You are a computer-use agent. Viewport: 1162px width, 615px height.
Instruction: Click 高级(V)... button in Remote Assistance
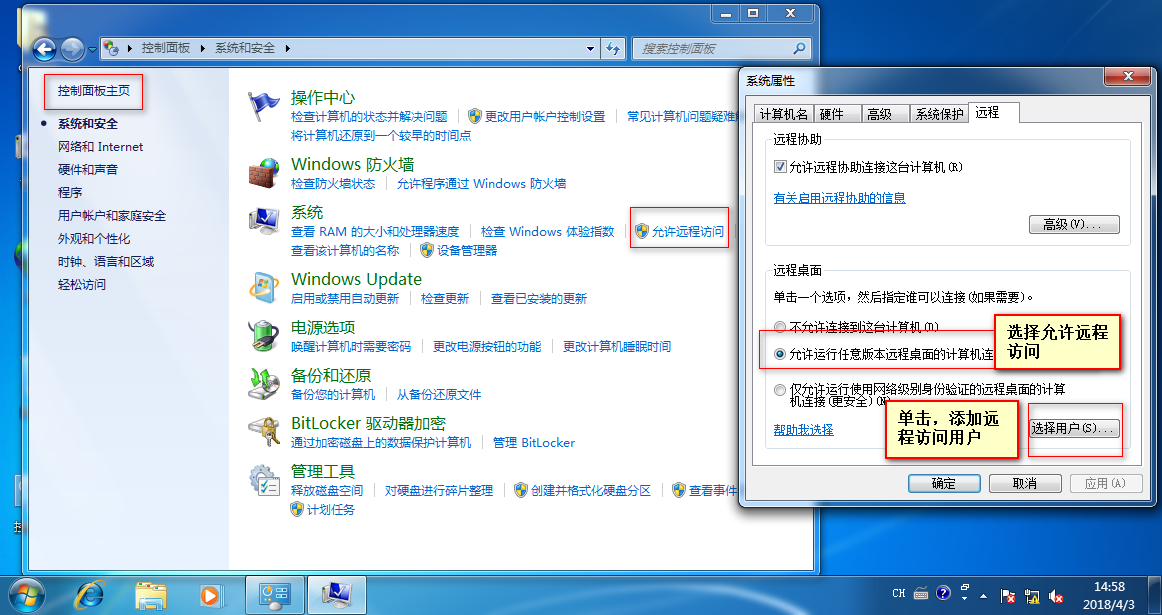pyautogui.click(x=1074, y=225)
